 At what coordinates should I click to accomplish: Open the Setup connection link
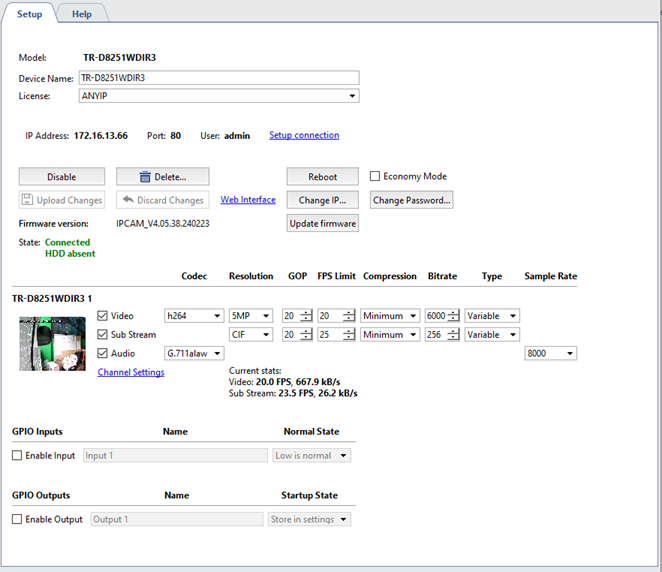(x=304, y=135)
